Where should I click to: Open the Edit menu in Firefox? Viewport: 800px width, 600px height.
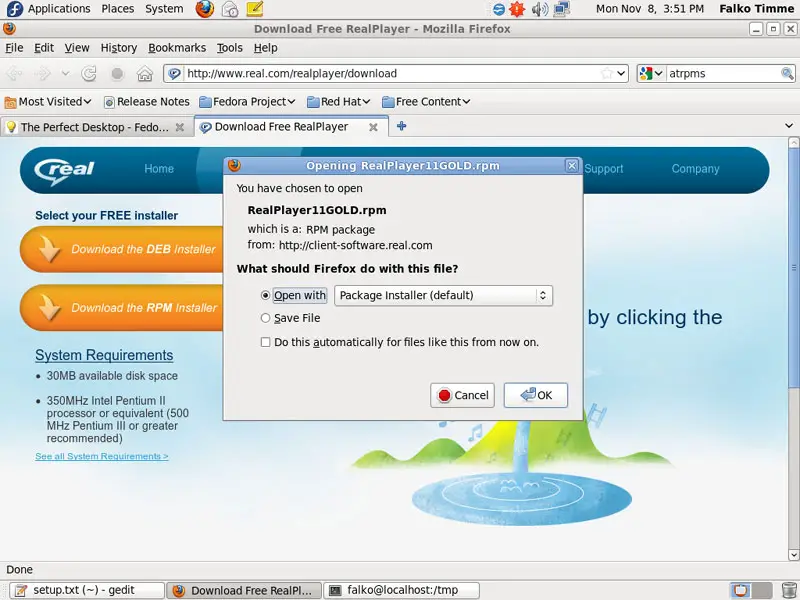pos(44,47)
